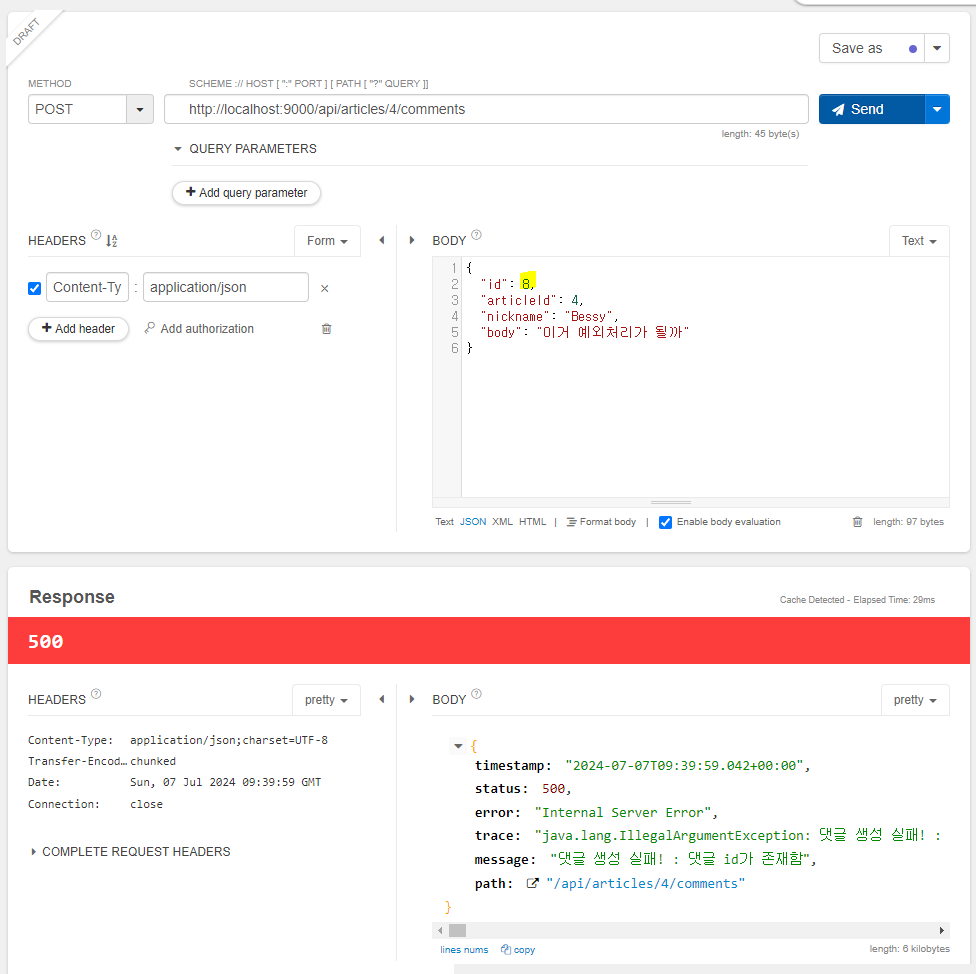Click the trace java.lang.IllegalArgumentException value

click(x=738, y=835)
